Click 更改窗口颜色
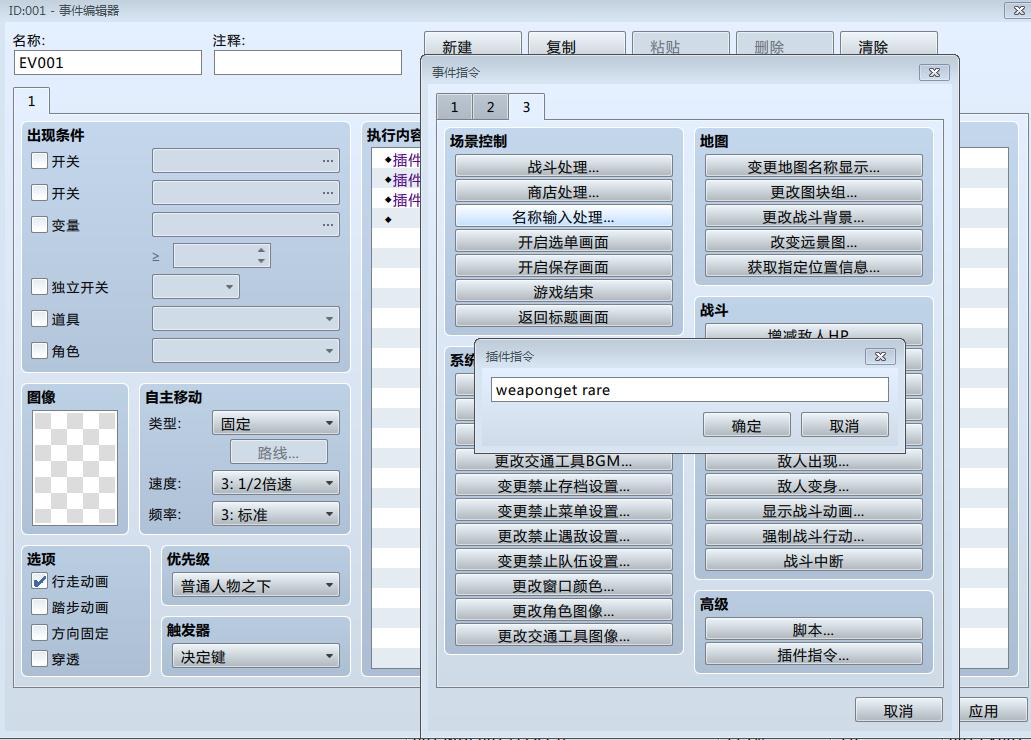 click(x=563, y=586)
